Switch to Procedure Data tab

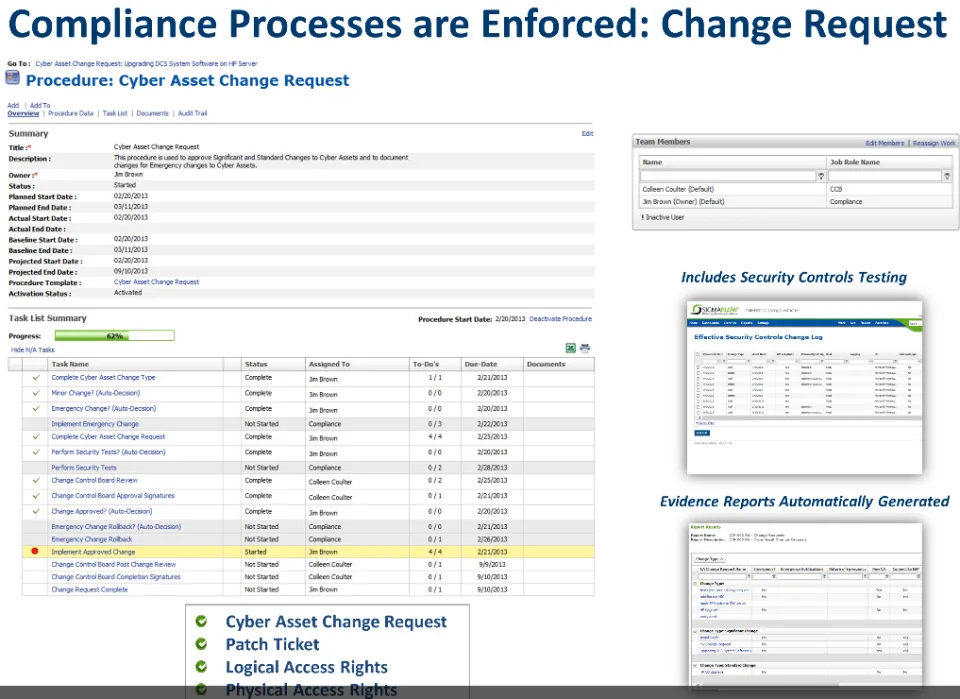(71, 113)
